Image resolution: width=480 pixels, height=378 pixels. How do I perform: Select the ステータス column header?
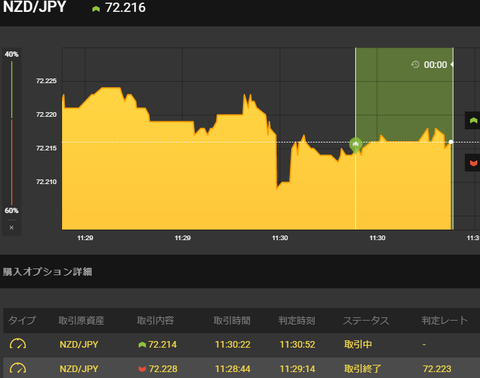point(366,320)
